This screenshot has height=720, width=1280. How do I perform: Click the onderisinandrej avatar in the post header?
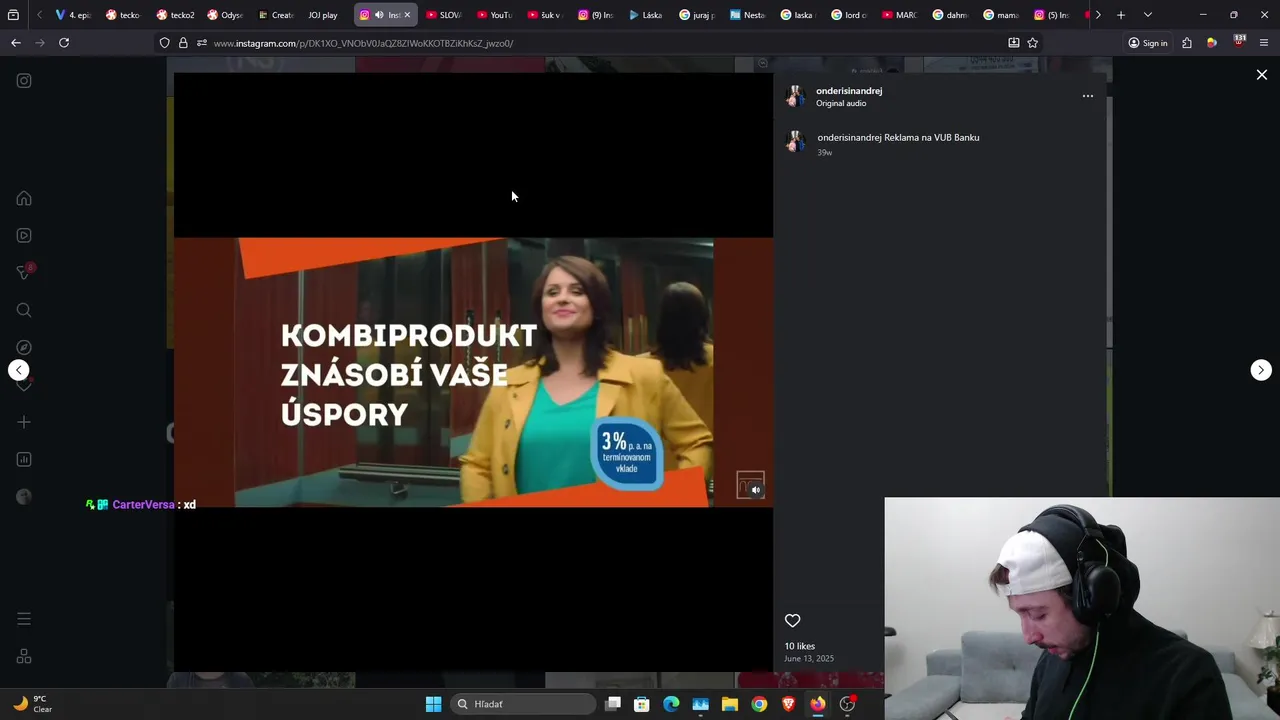[x=795, y=96]
